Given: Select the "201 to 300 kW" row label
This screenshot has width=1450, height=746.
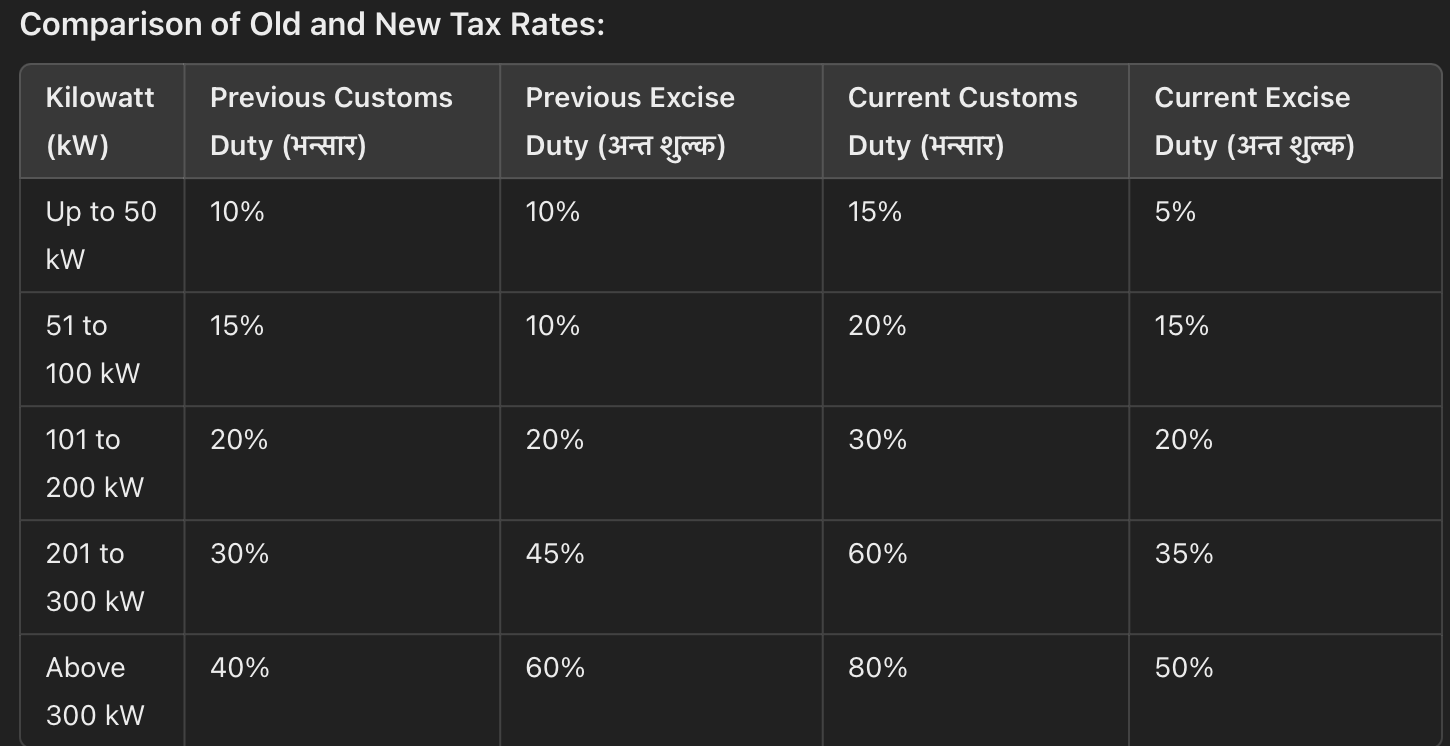Looking at the screenshot, I should pos(94,577).
